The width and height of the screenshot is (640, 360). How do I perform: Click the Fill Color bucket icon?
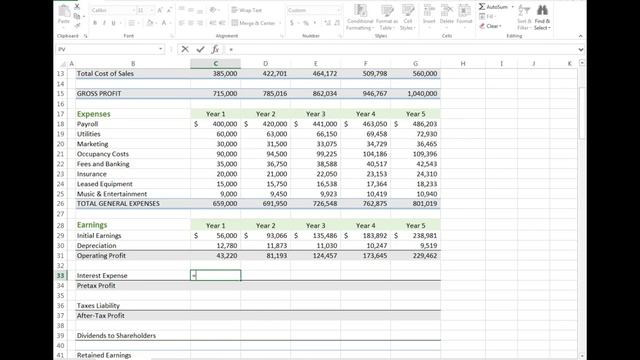coord(149,23)
